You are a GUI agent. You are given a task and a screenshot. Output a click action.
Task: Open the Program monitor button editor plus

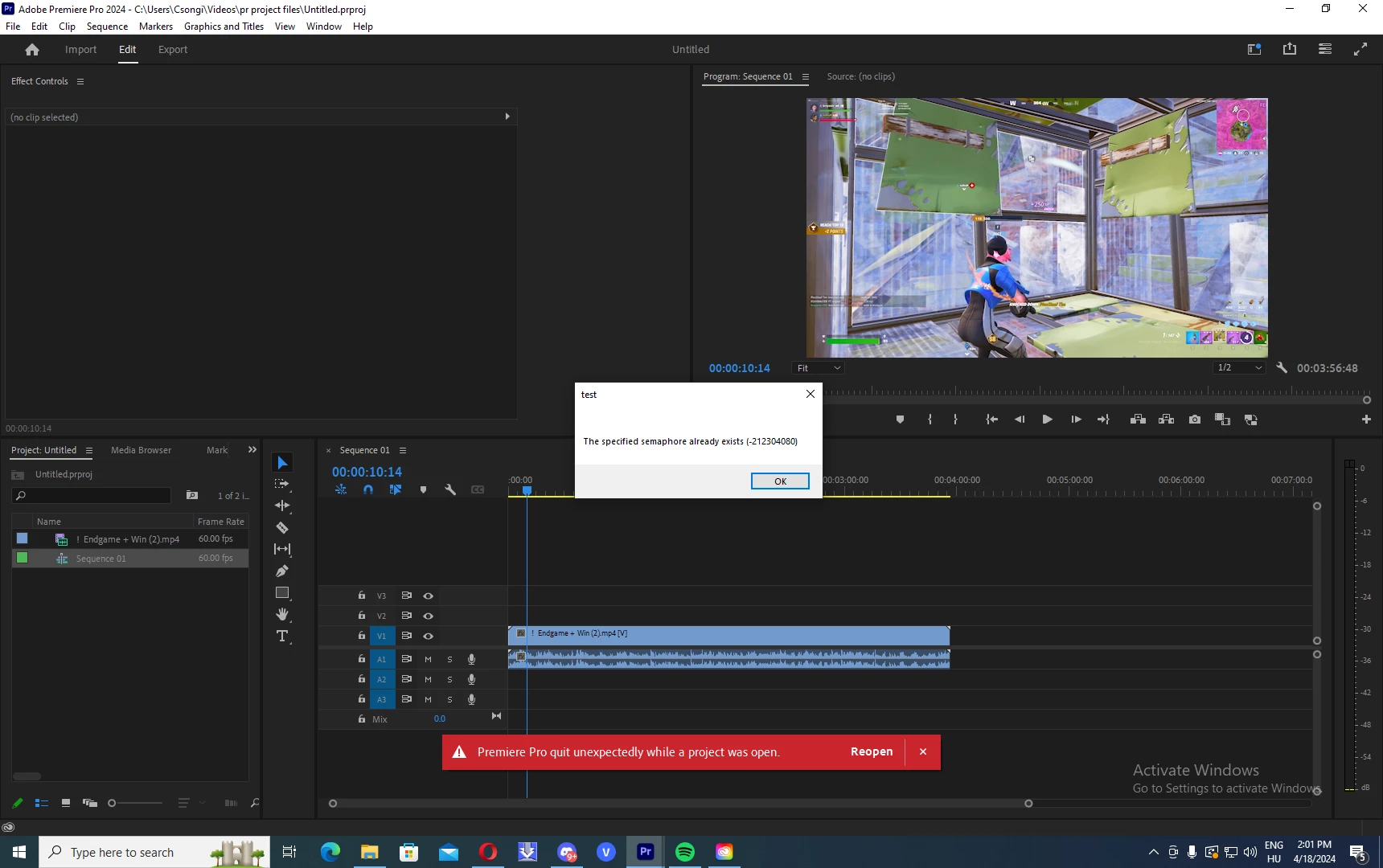[1366, 420]
